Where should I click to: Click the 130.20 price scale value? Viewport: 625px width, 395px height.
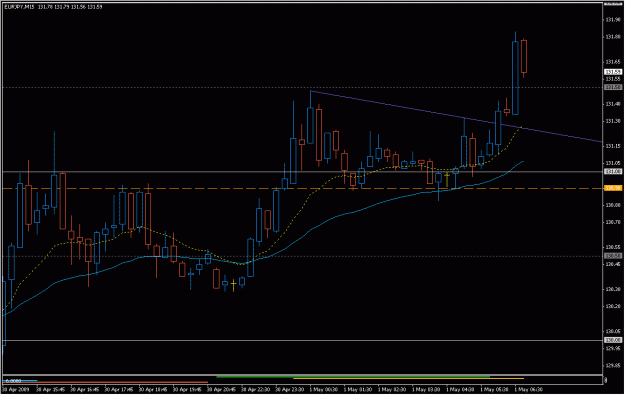[613, 307]
